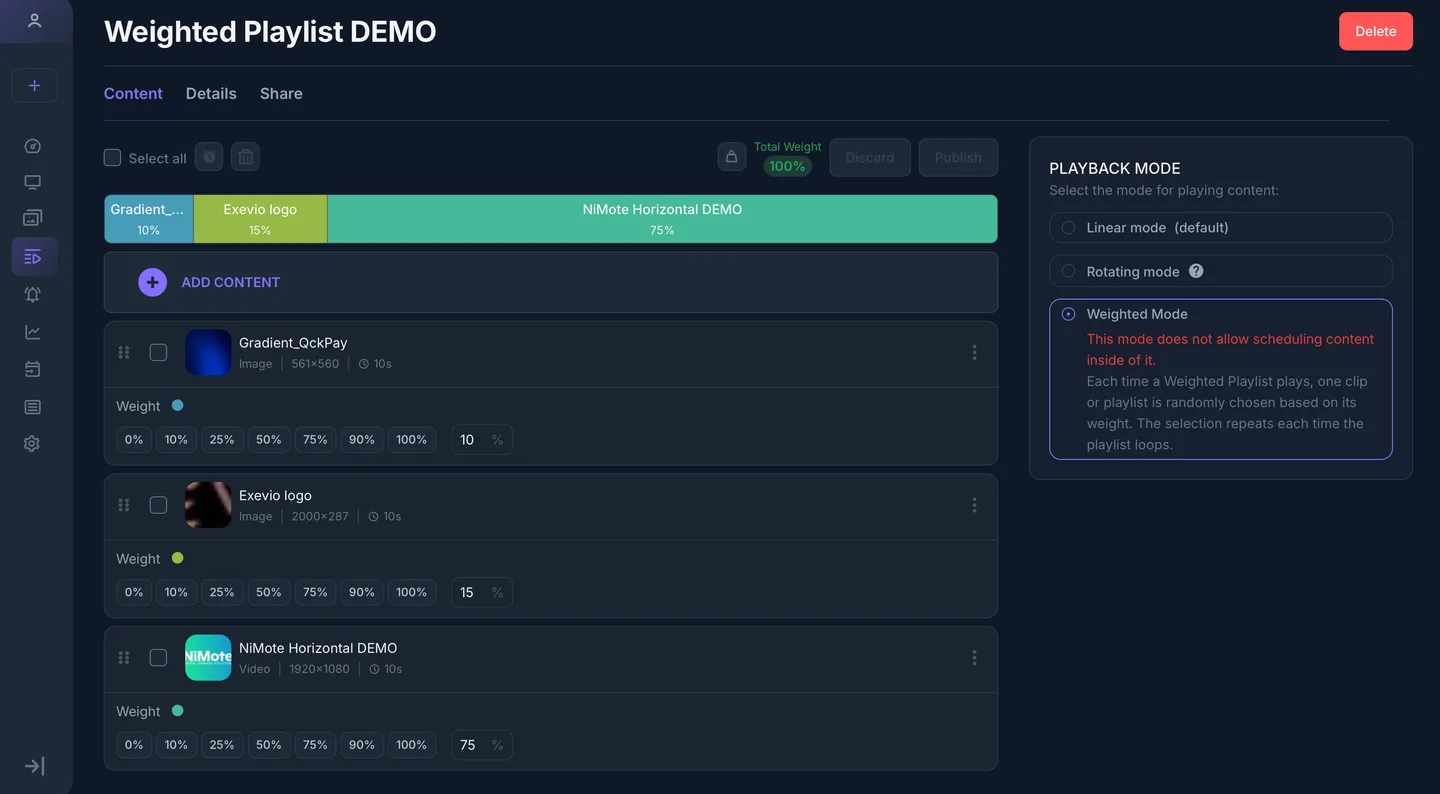The image size is (1440, 794).
Task: Check the NiMote Horizontal DEMO checkbox
Action: [158, 657]
